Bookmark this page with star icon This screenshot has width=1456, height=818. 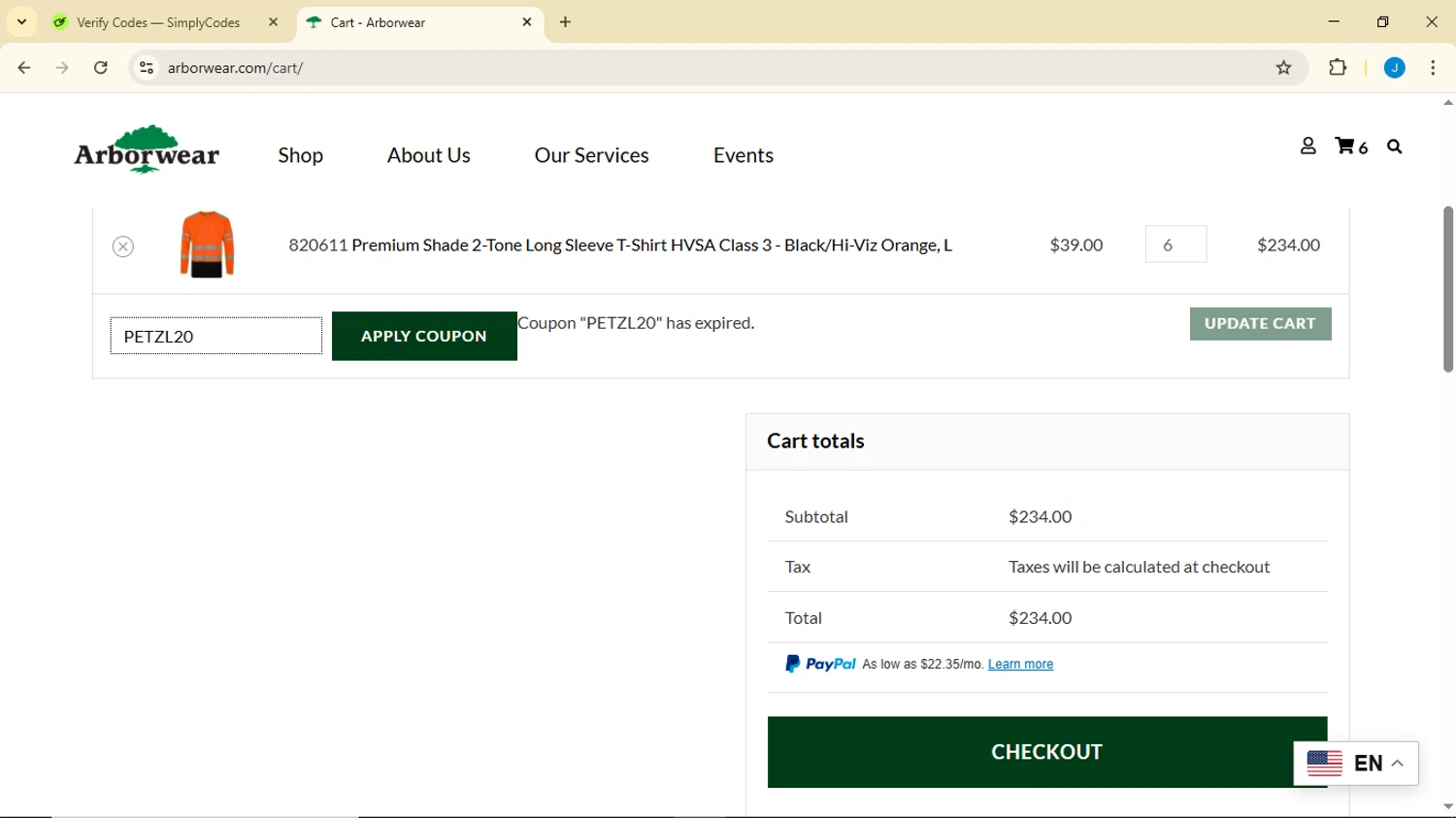click(1284, 68)
